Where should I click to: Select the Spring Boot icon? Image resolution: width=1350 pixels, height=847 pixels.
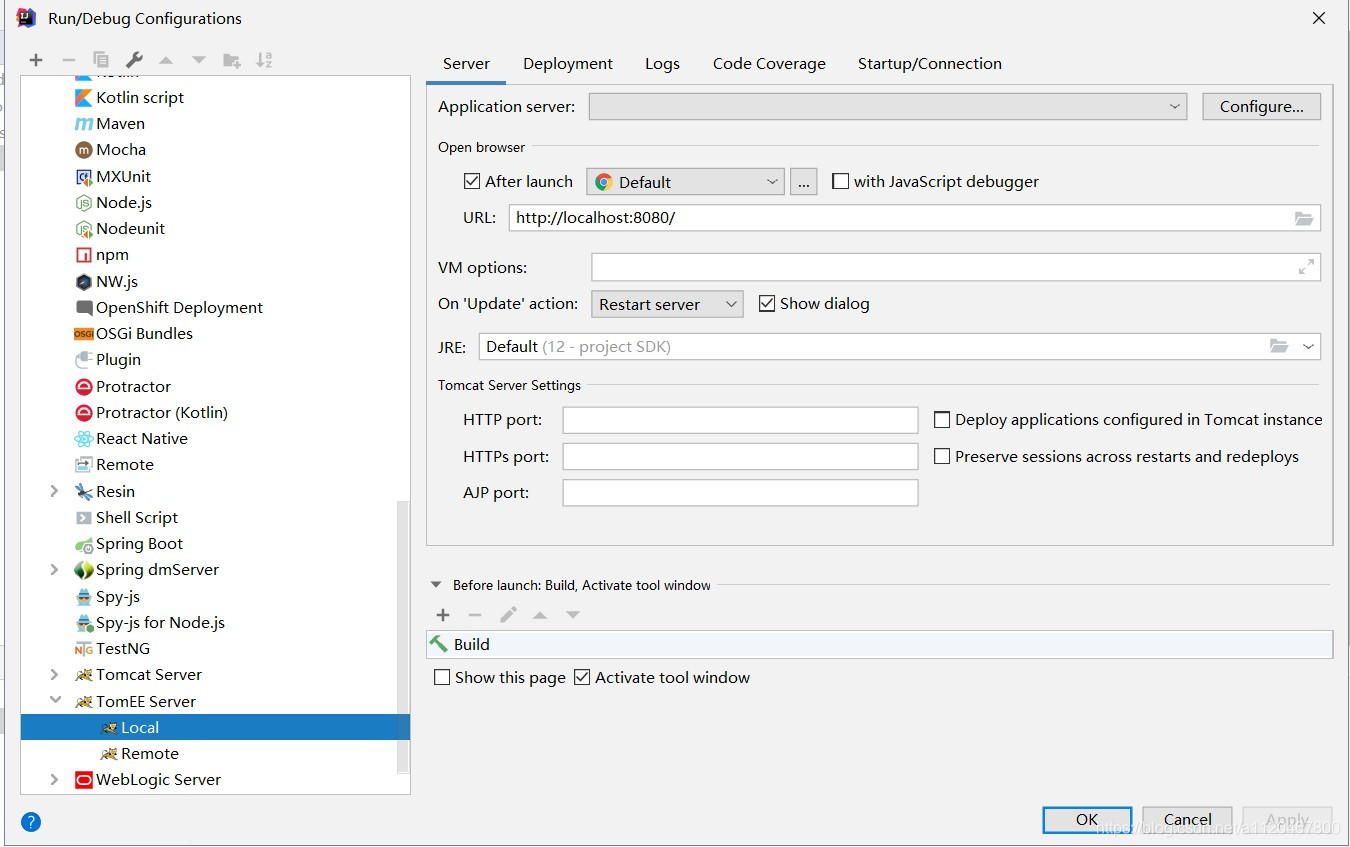(x=84, y=544)
